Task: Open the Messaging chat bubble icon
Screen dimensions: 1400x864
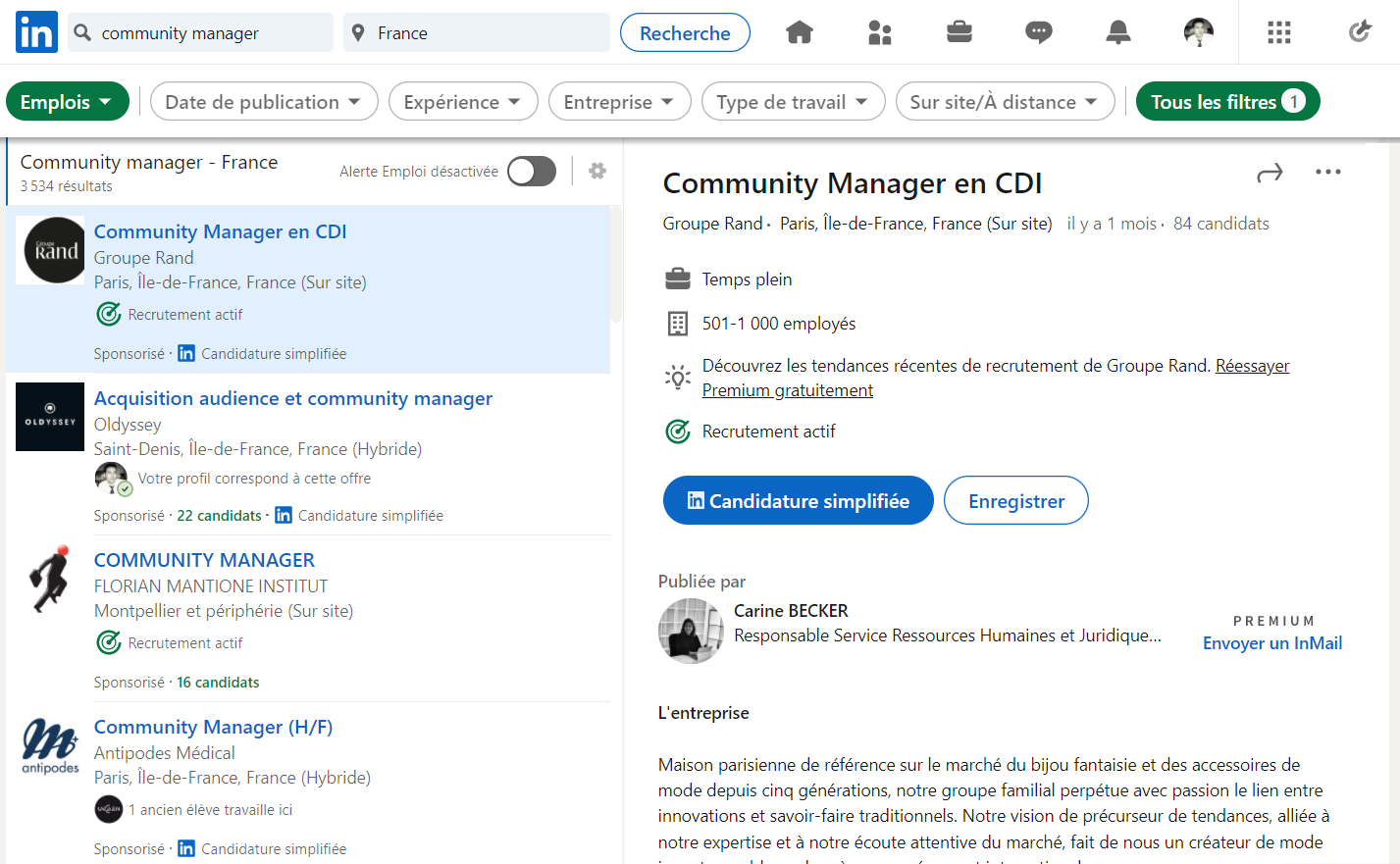Action: 1039,32
